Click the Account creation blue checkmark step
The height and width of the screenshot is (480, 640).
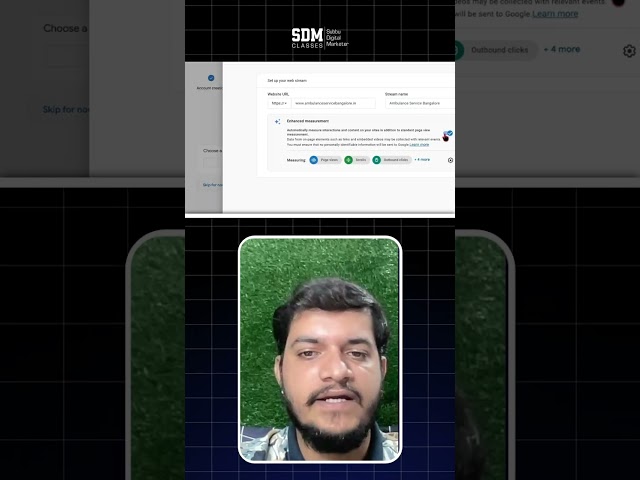[x=211, y=78]
